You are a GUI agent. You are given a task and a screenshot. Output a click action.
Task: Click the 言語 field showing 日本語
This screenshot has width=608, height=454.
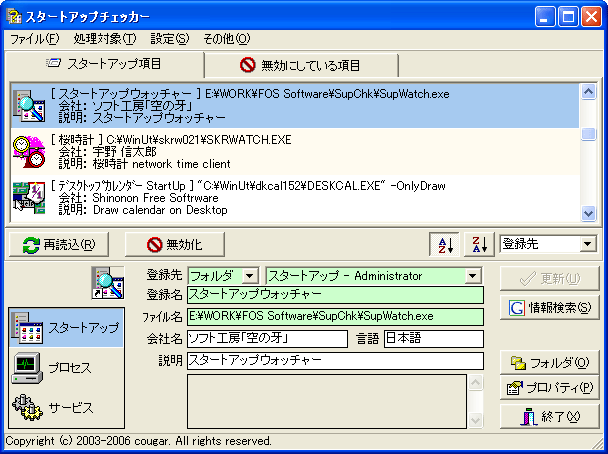coord(434,339)
